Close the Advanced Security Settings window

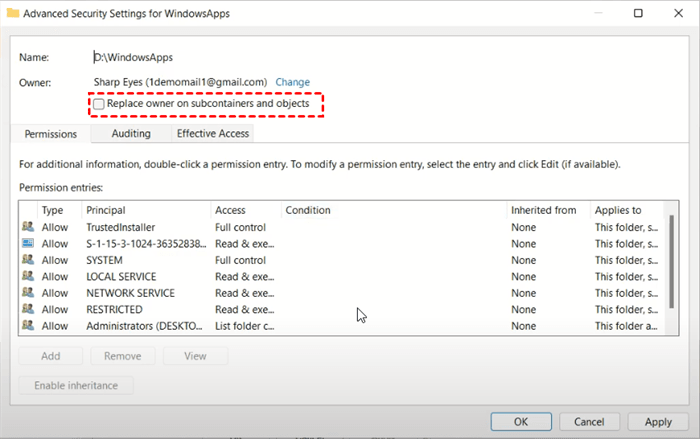point(679,13)
